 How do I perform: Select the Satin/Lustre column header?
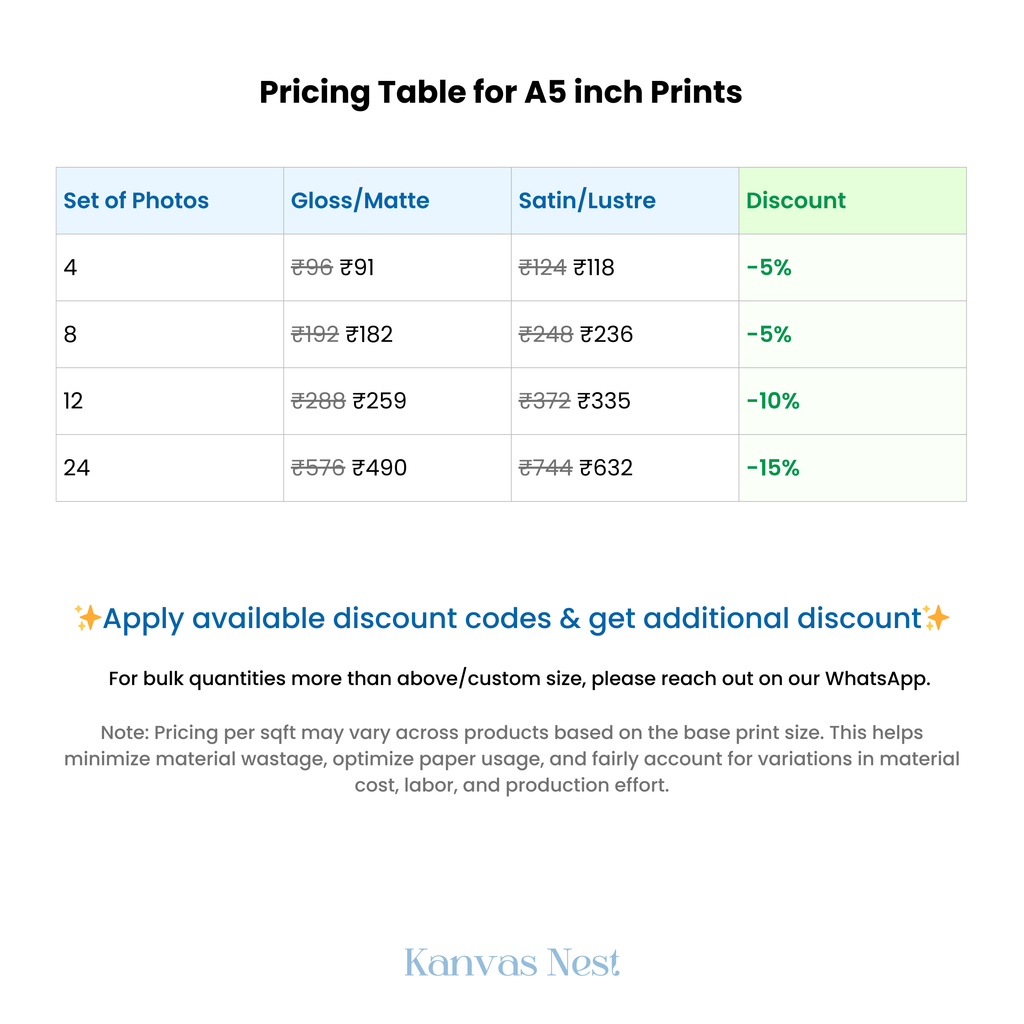click(625, 200)
